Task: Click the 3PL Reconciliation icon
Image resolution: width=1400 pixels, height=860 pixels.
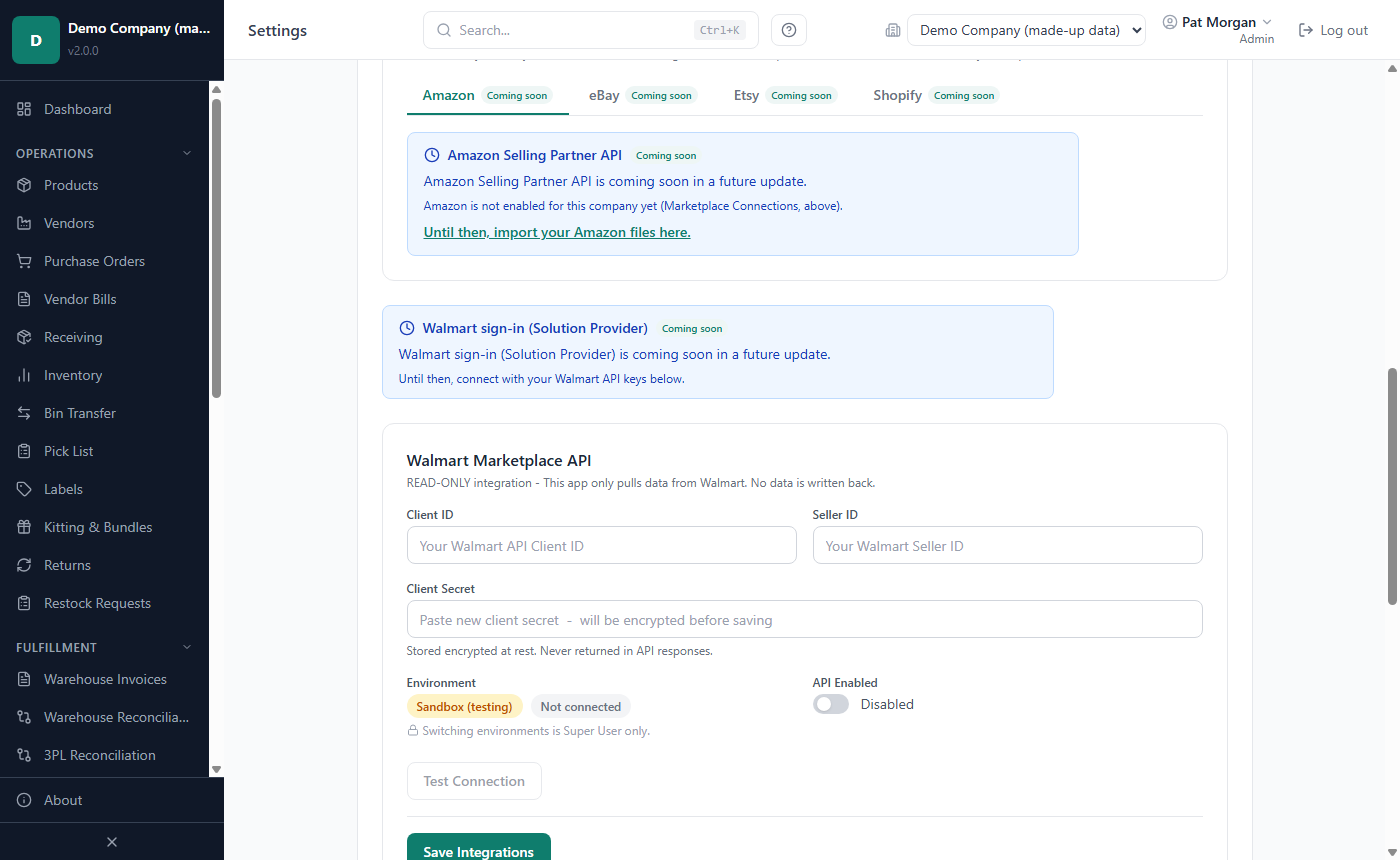Action: point(24,755)
